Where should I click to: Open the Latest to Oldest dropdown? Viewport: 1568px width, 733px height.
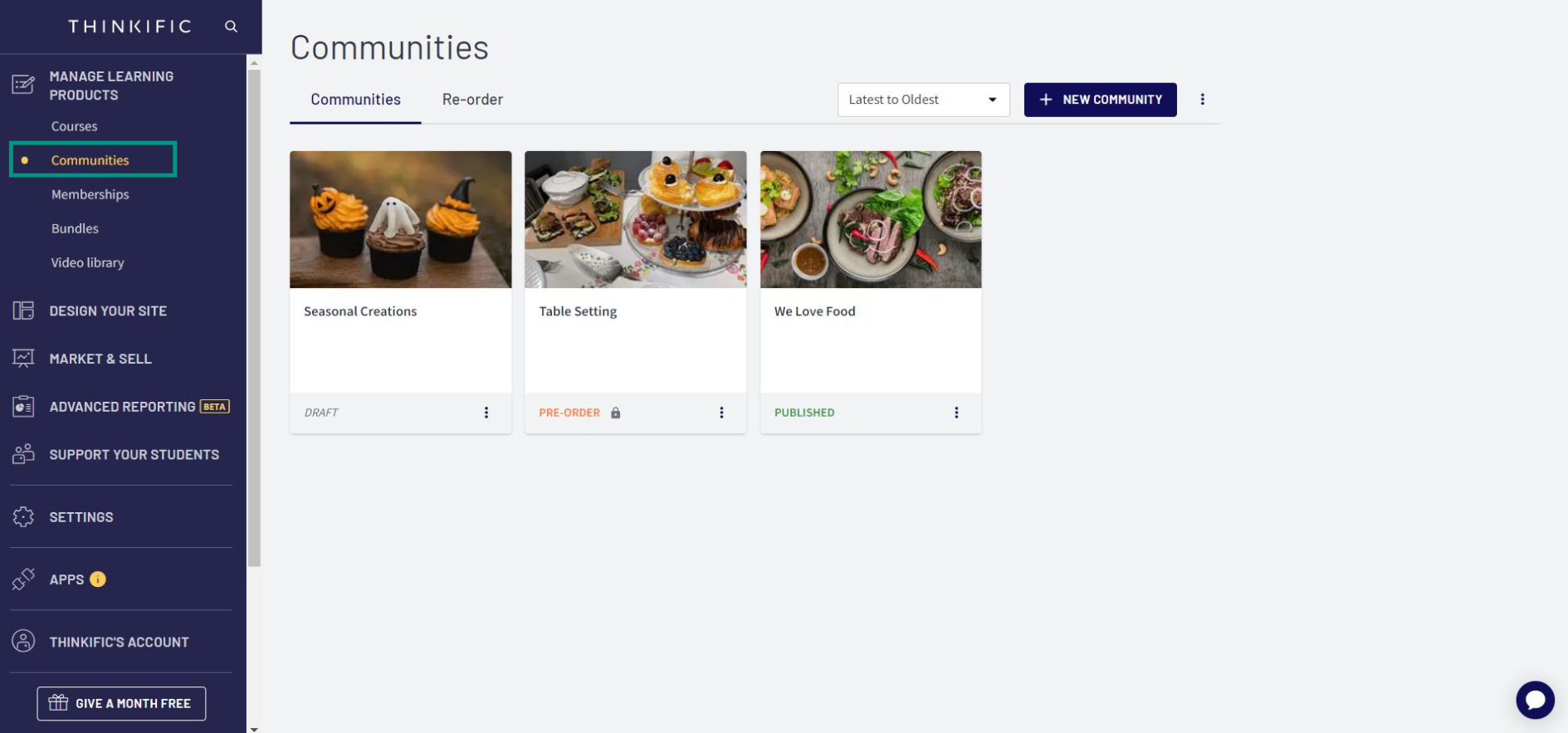point(923,100)
